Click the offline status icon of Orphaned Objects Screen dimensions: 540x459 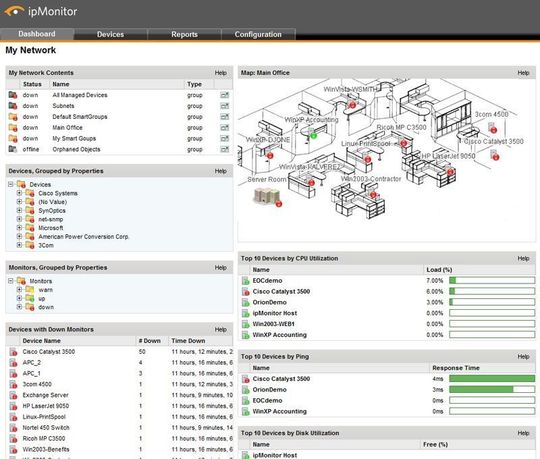pos(13,149)
